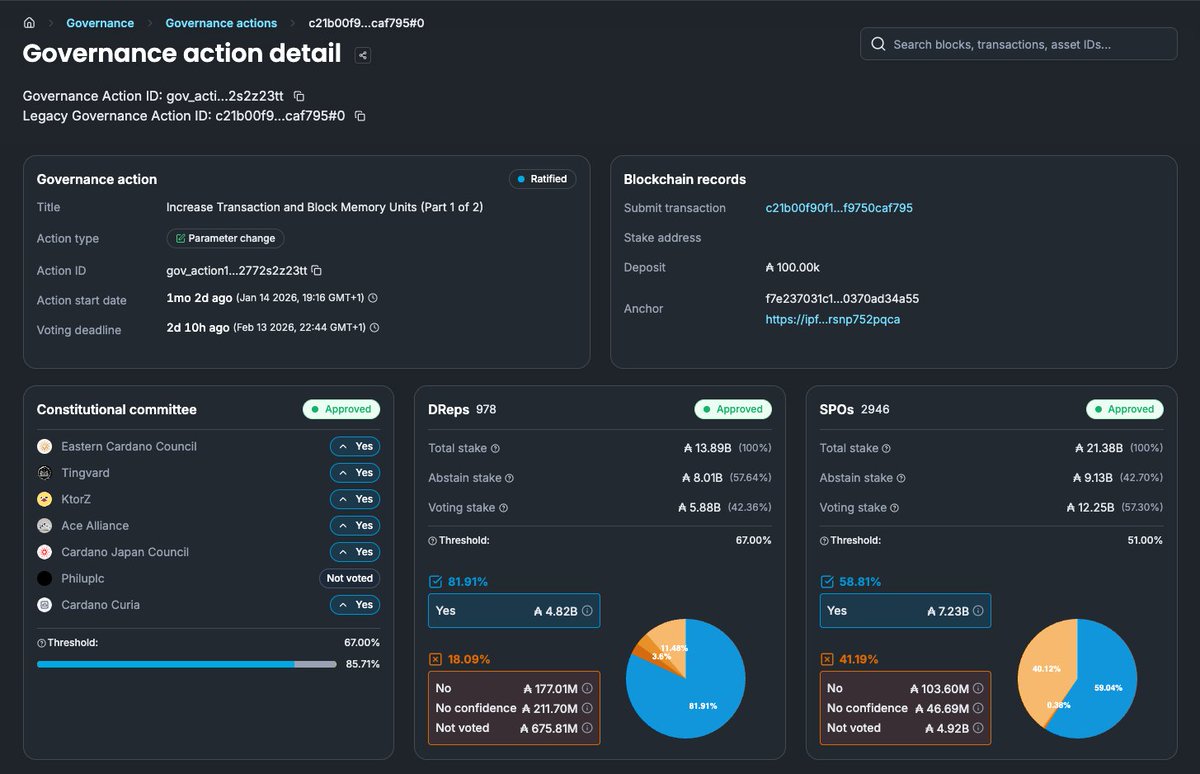Copy the Legacy Governance Action ID

coord(360,116)
